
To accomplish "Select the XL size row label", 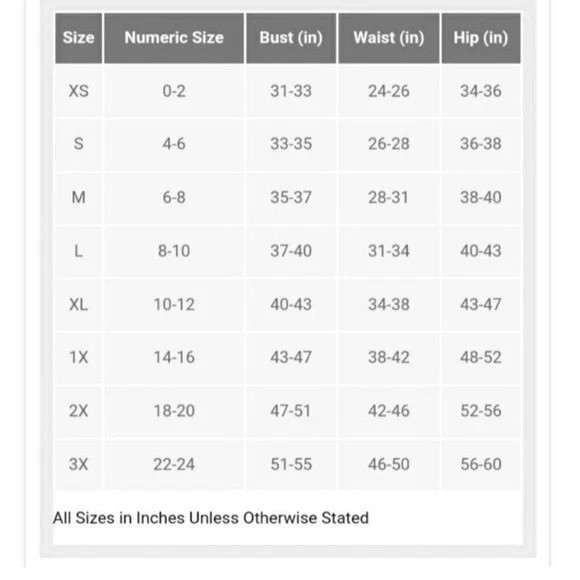I will (78, 304).
